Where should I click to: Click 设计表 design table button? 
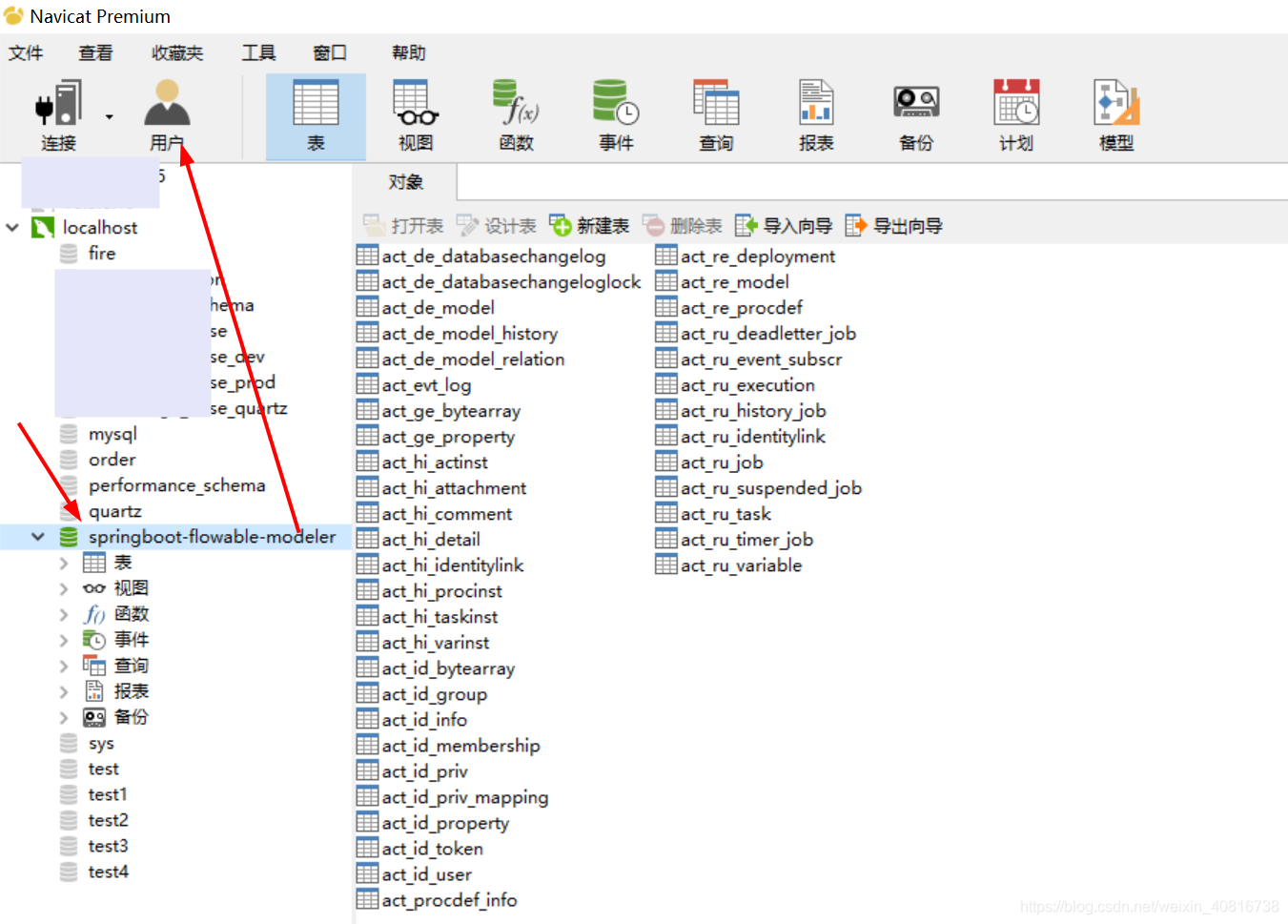pyautogui.click(x=497, y=226)
